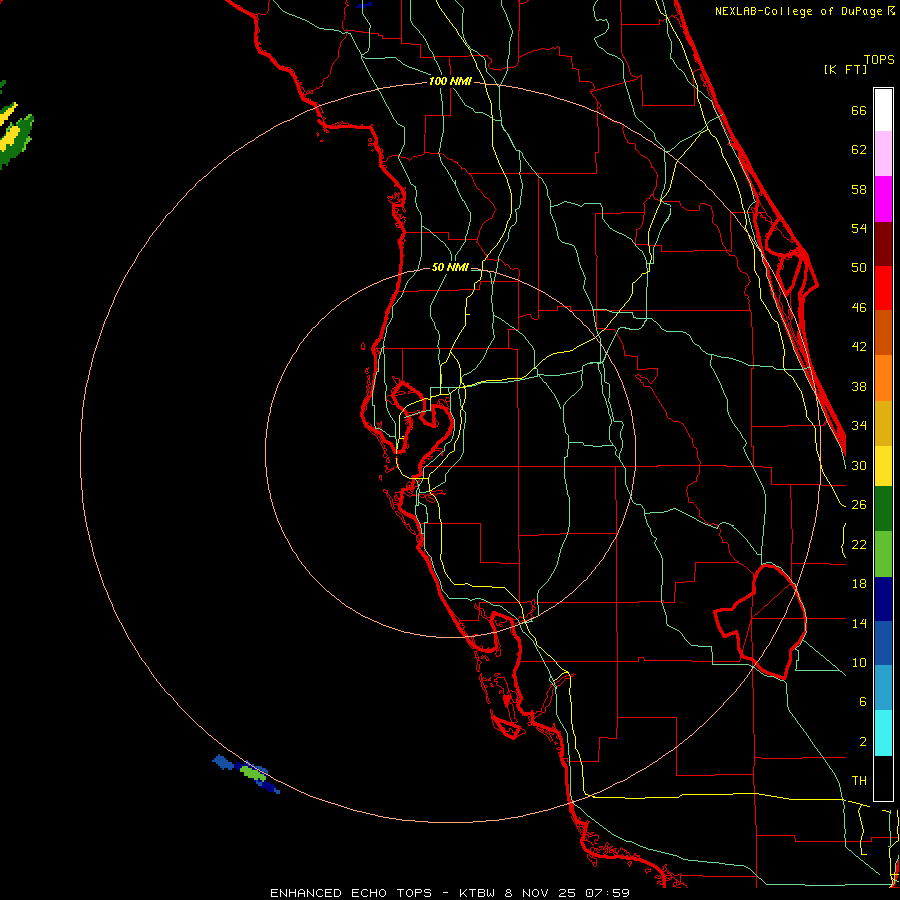Click the '50' legend value
This screenshot has height=900, width=900.
(x=859, y=267)
